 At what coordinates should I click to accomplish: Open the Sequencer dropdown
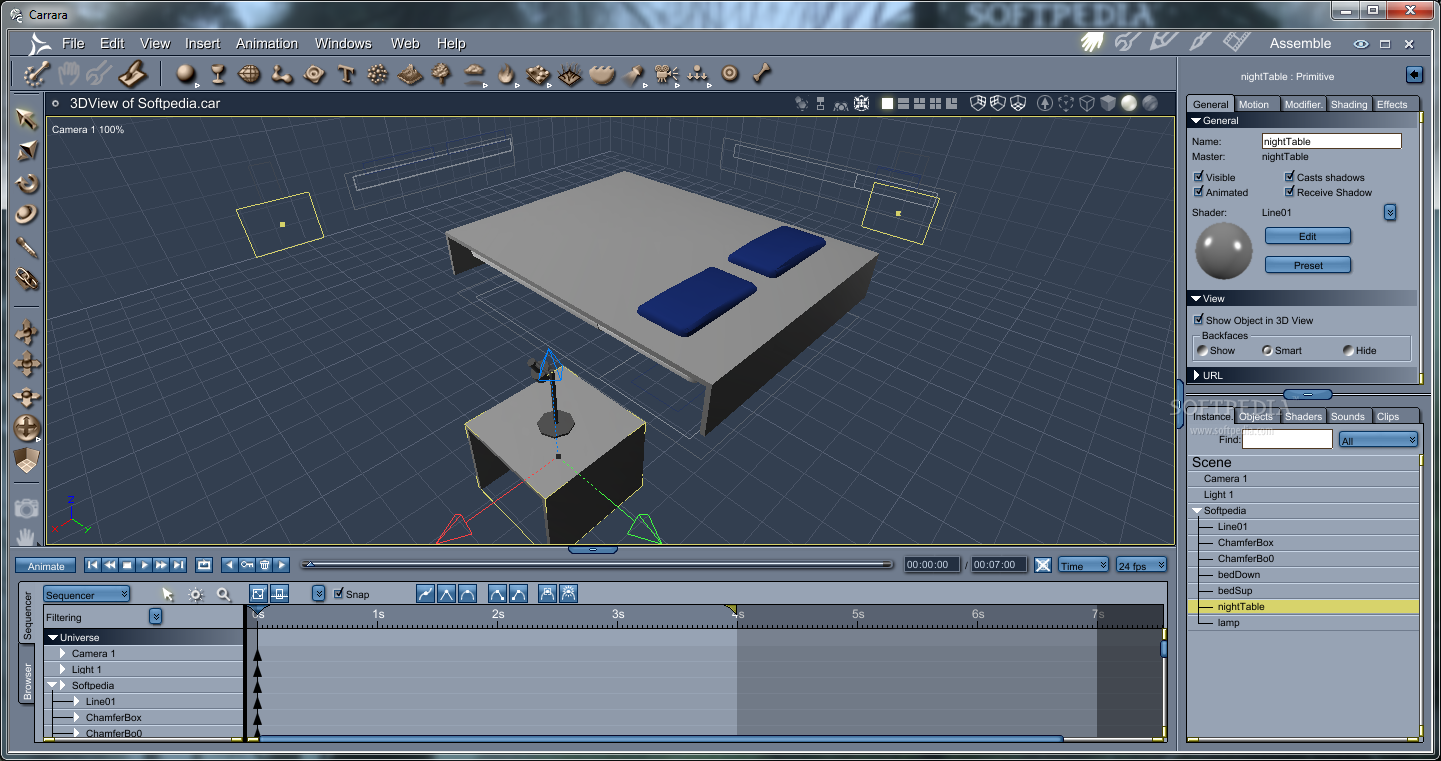[87, 594]
